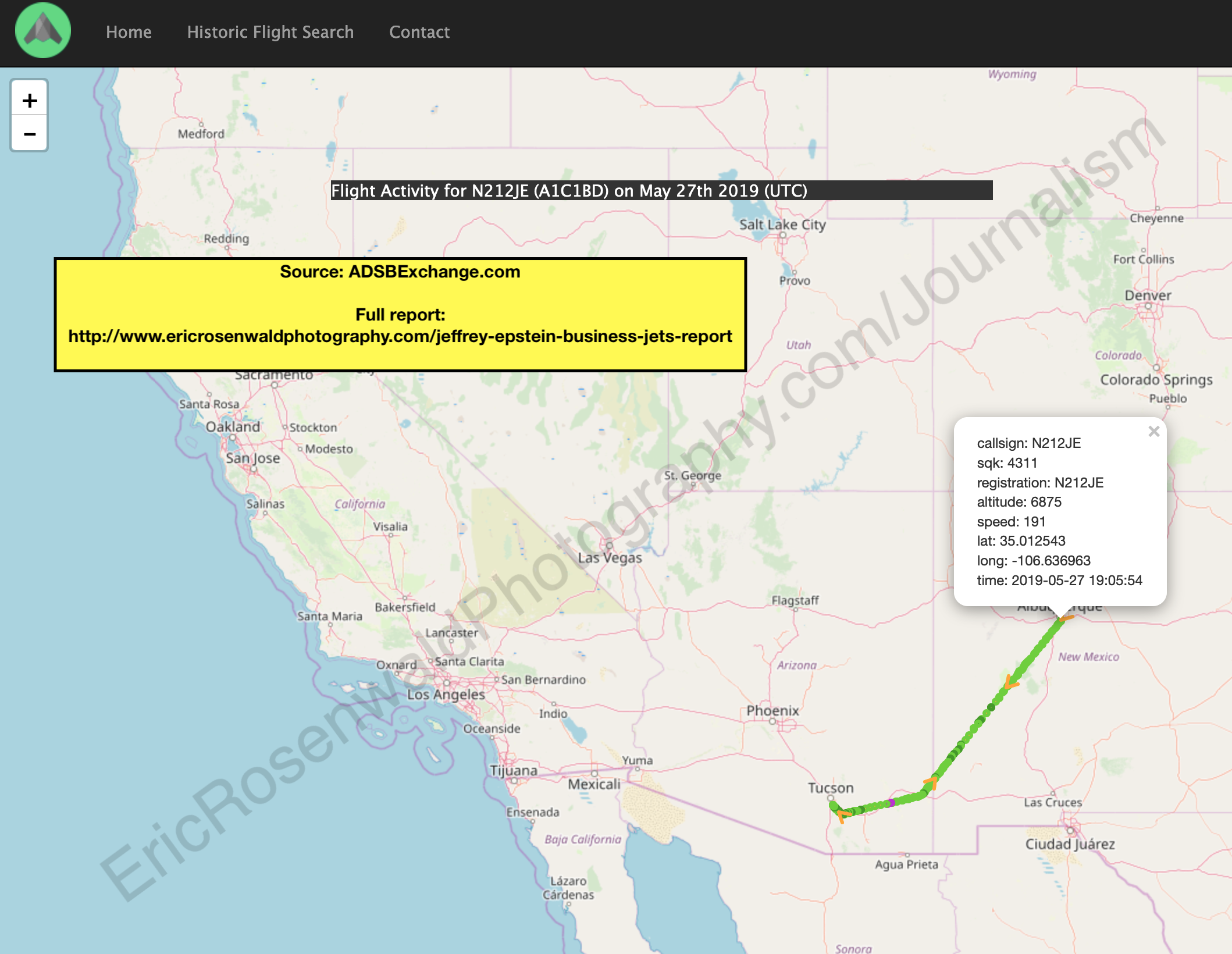This screenshot has width=1232, height=954.
Task: Click the 'sqk: 4311' popup line
Action: pos(1007,463)
